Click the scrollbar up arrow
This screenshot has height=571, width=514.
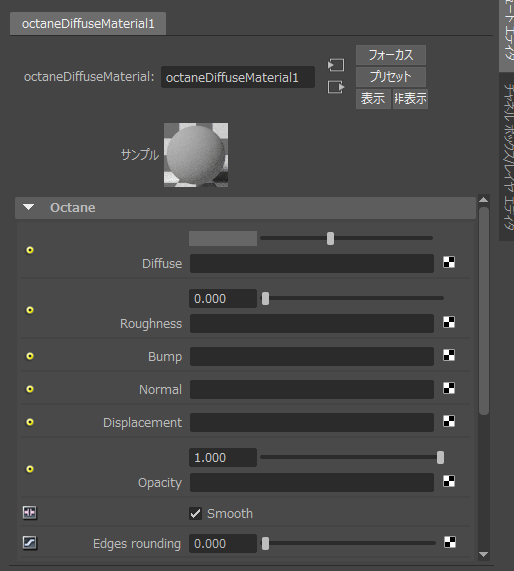(483, 200)
